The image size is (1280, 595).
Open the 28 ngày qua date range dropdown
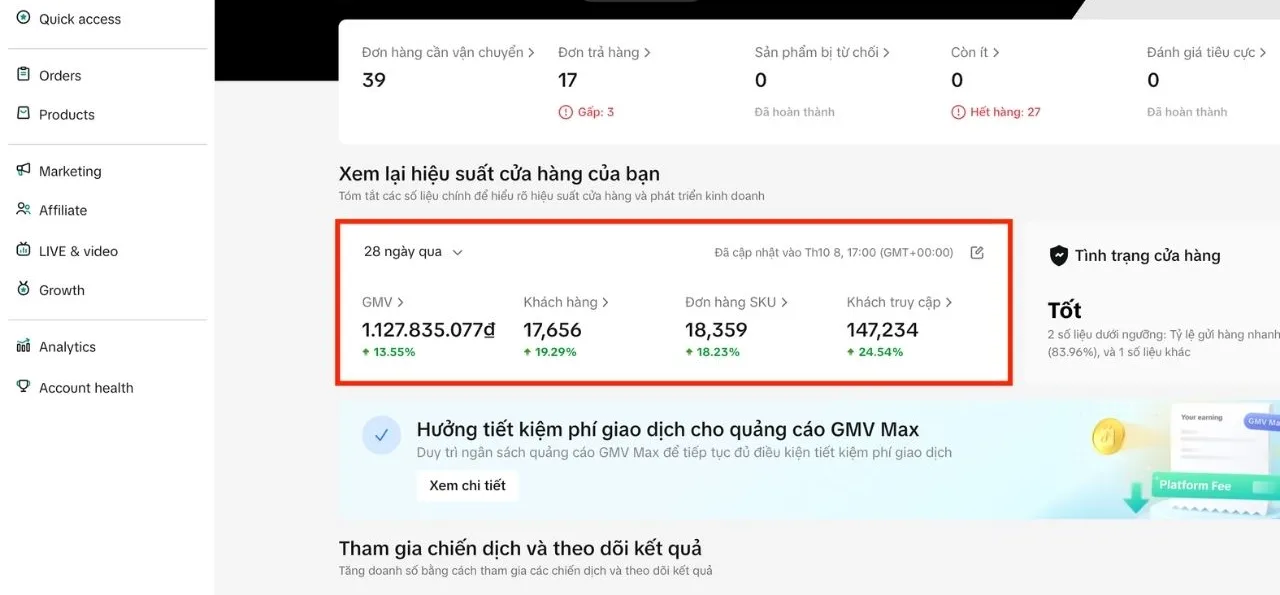(413, 252)
